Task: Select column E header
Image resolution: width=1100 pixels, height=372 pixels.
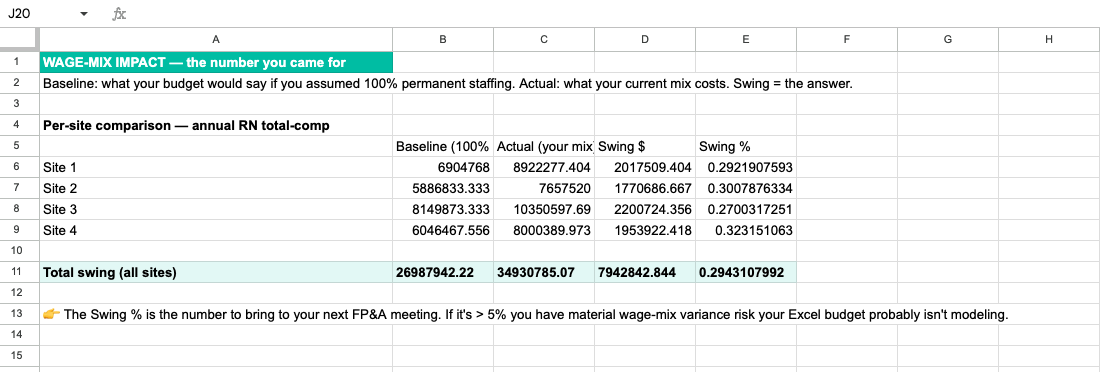Action: (x=746, y=40)
